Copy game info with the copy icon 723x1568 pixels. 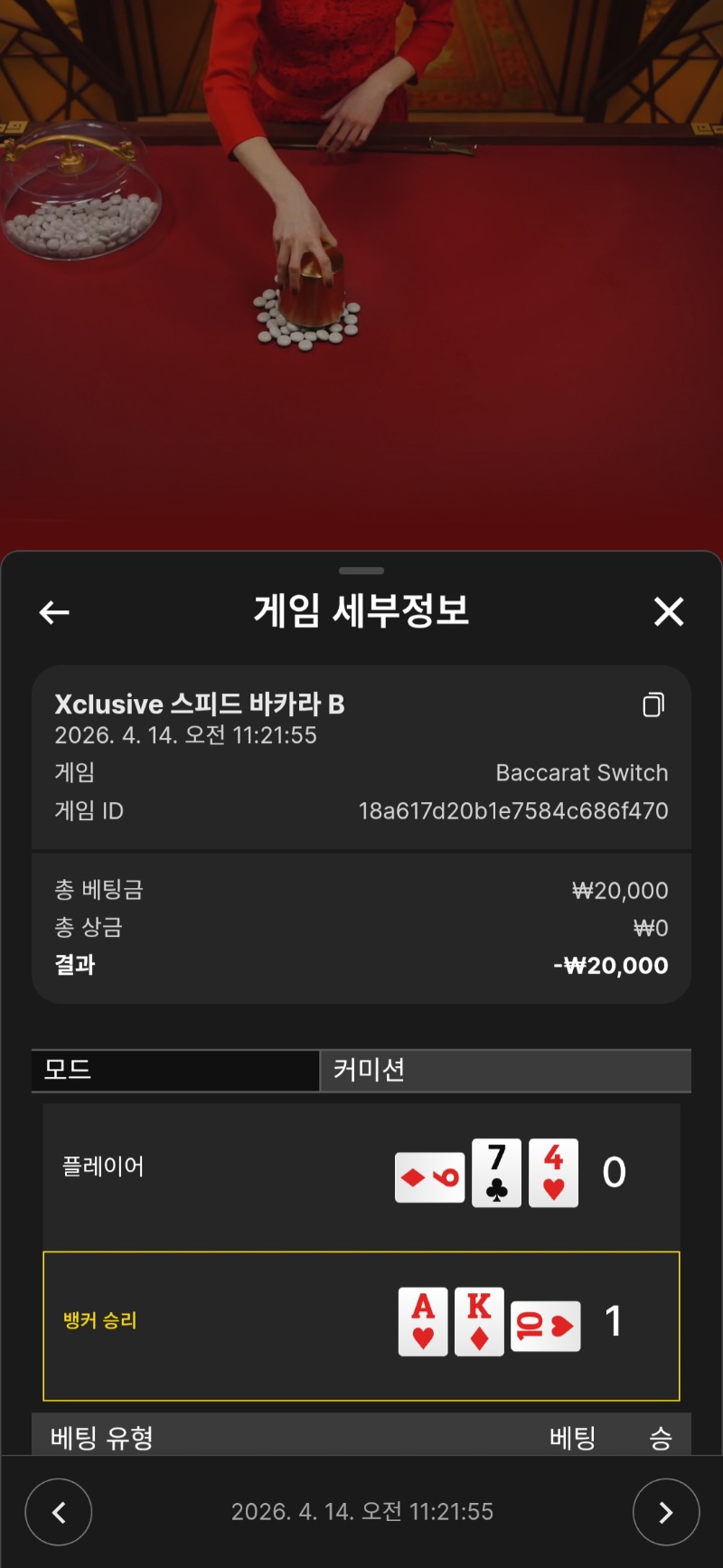(x=653, y=704)
